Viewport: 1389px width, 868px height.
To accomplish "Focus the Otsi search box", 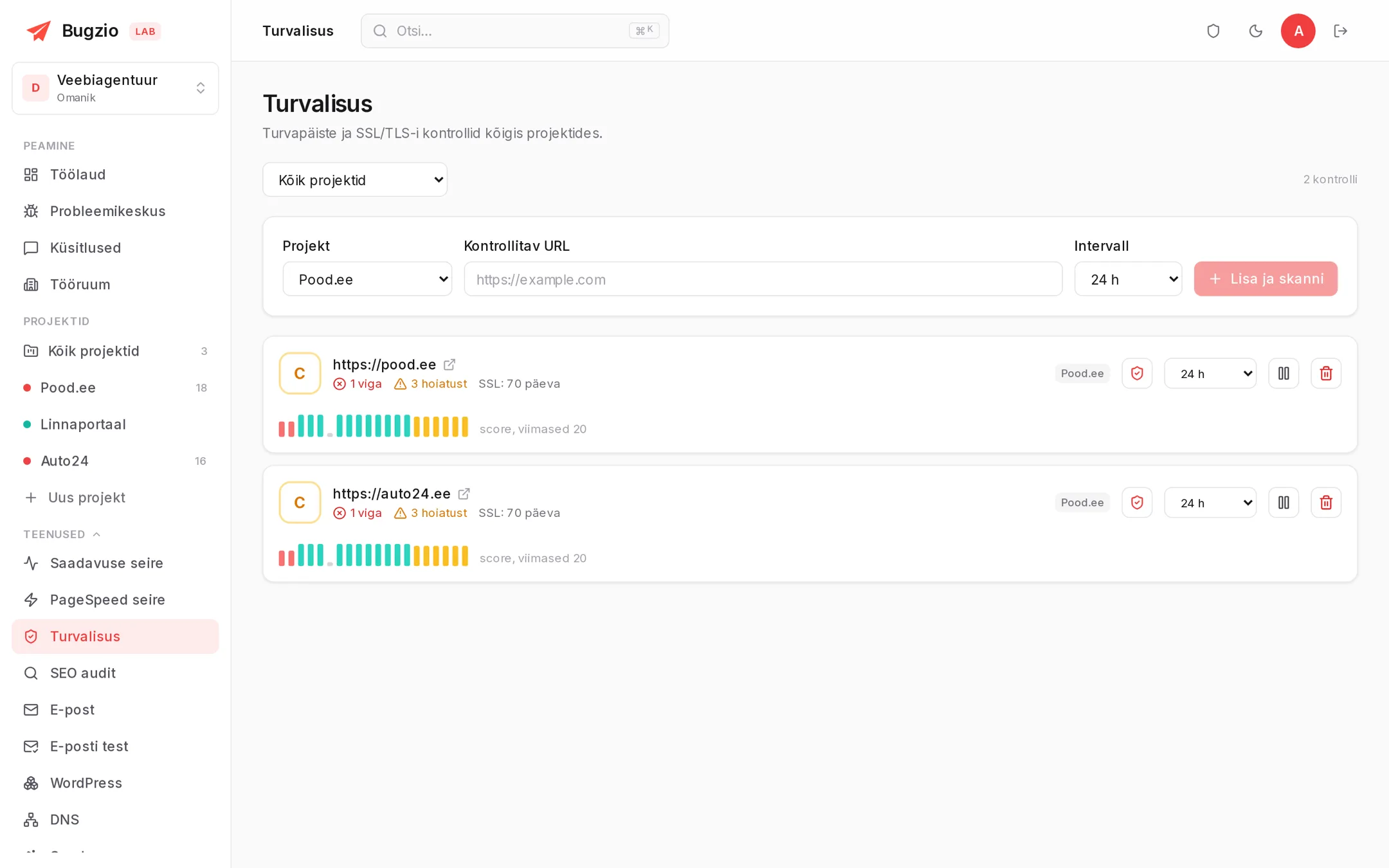I will click(514, 31).
